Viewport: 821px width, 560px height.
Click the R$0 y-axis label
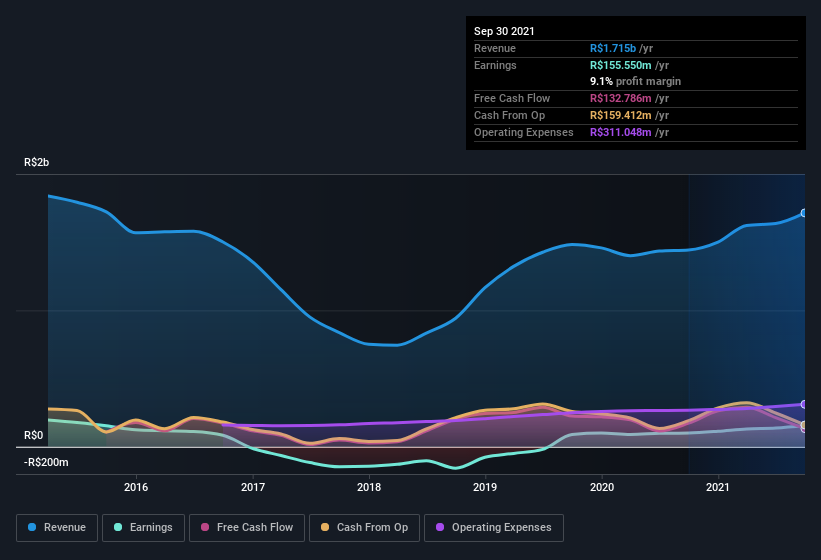pyautogui.click(x=34, y=435)
